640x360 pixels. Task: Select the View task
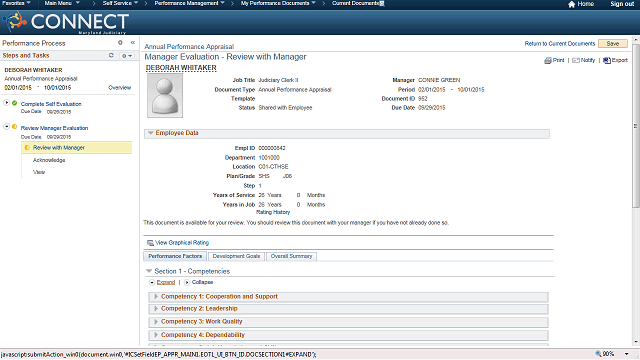[39, 172]
